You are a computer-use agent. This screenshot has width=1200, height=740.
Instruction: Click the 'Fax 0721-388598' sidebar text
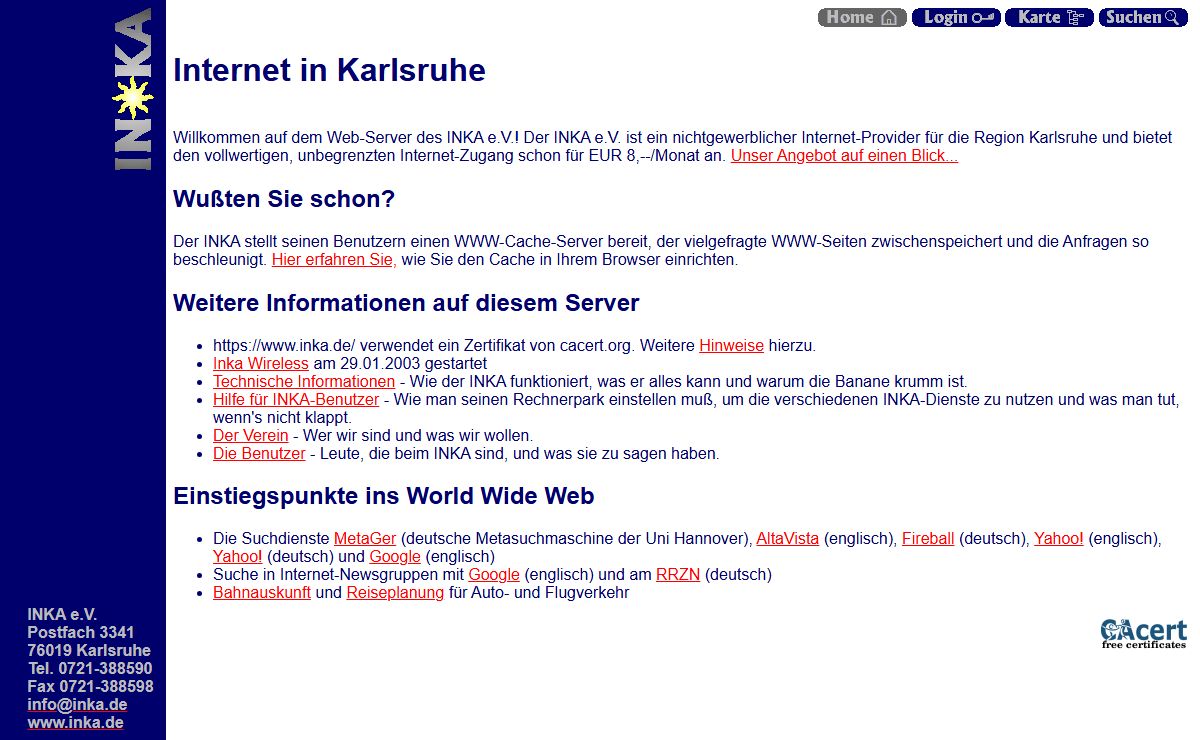(x=90, y=687)
